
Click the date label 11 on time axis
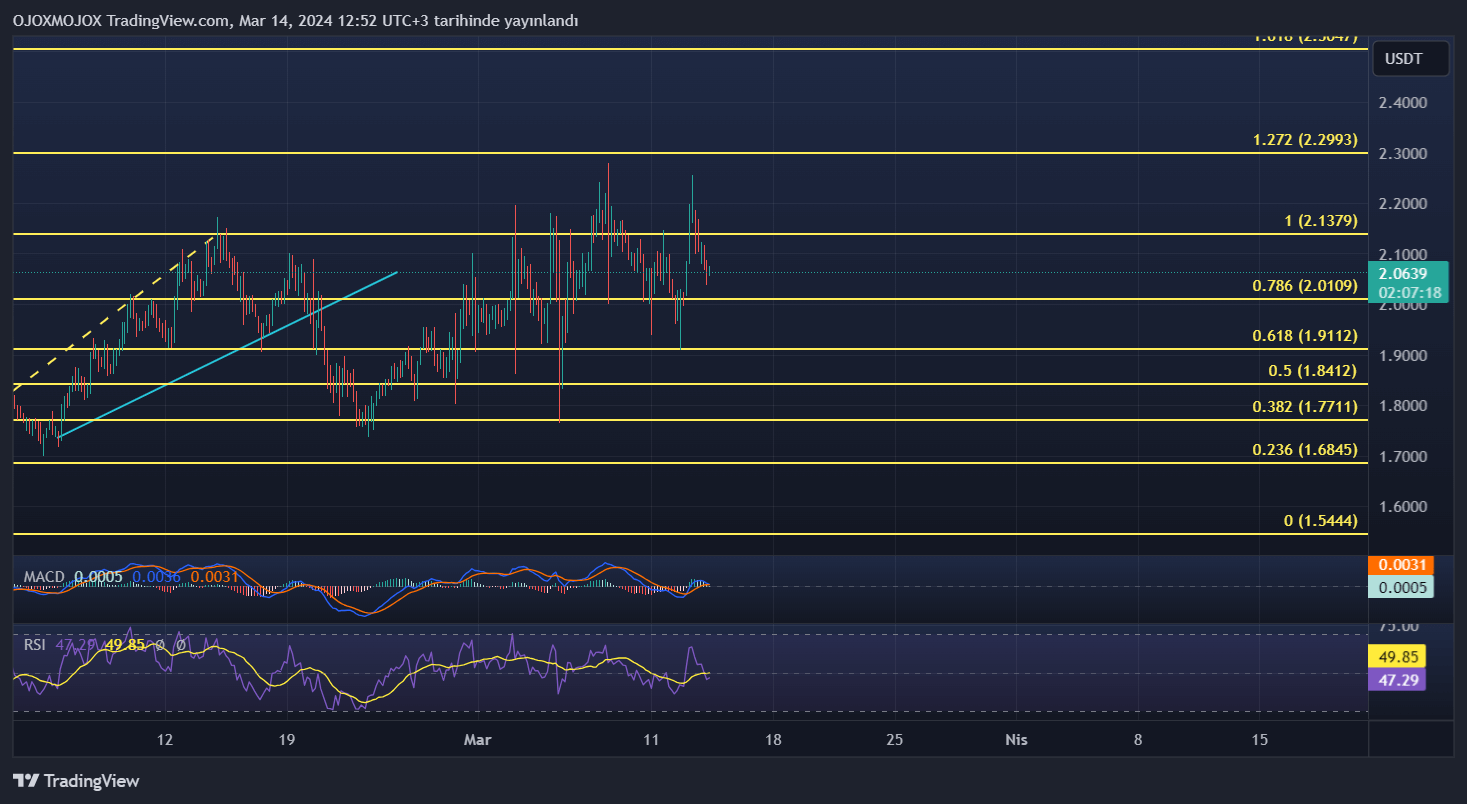click(651, 740)
